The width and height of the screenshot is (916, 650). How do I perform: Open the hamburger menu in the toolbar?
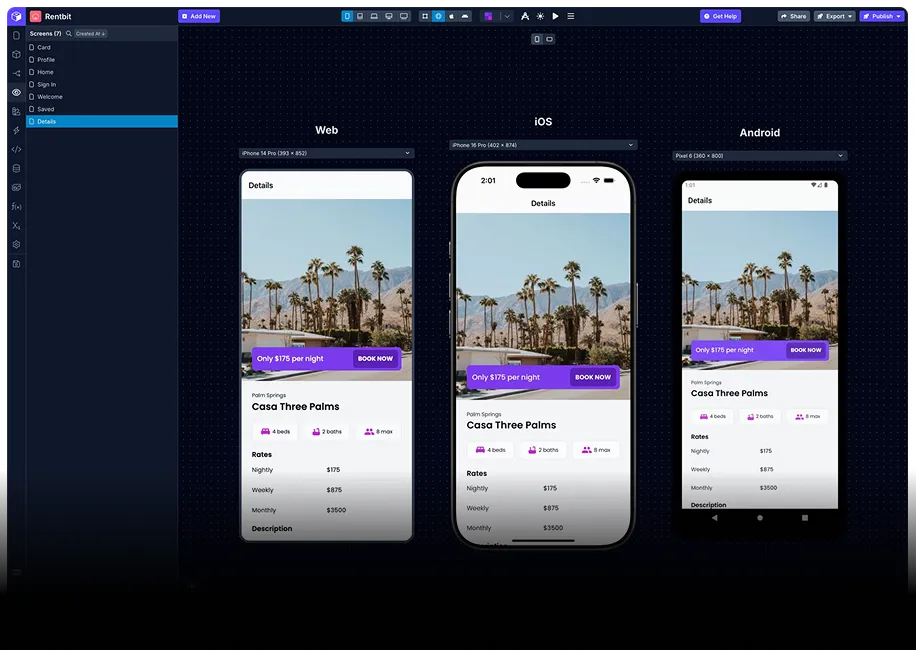[x=570, y=16]
